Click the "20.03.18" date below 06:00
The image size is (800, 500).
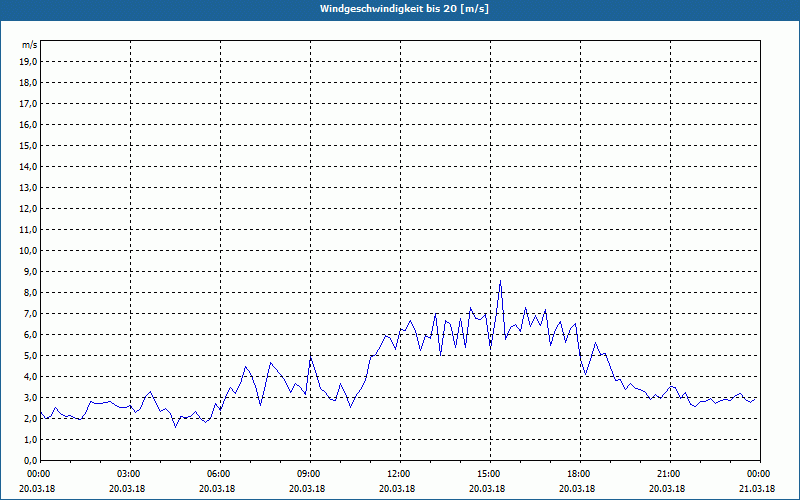217,489
